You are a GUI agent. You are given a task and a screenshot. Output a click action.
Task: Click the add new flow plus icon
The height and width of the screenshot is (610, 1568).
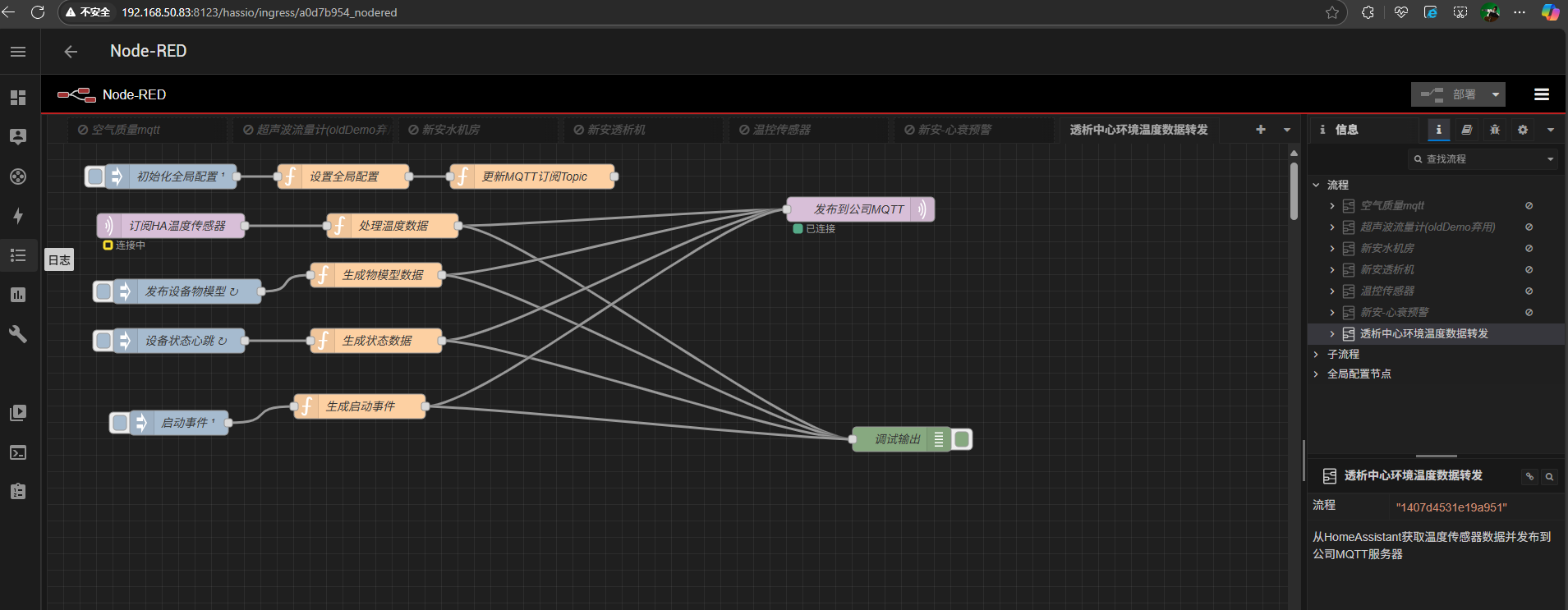(x=1260, y=130)
